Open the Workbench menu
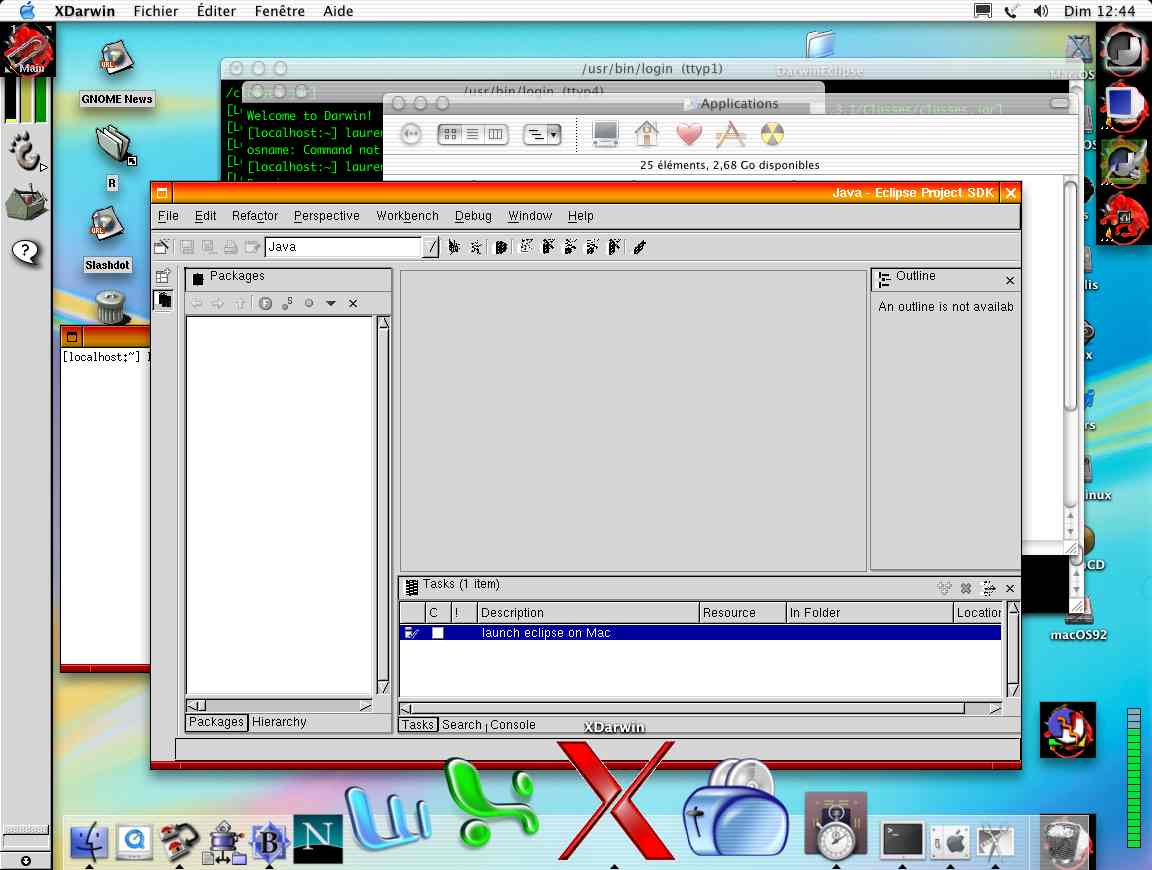The height and width of the screenshot is (870, 1152). 407,216
